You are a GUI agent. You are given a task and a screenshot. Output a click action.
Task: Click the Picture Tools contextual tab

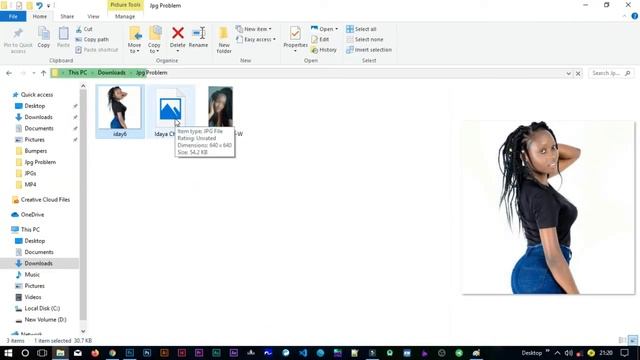point(125,5)
